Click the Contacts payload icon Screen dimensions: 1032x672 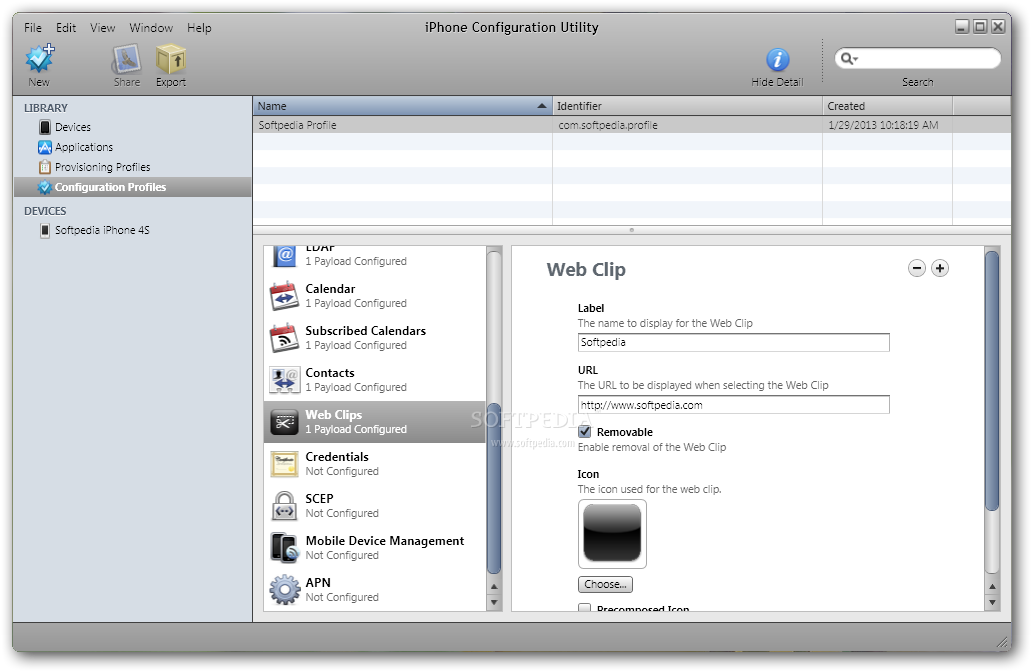point(284,380)
